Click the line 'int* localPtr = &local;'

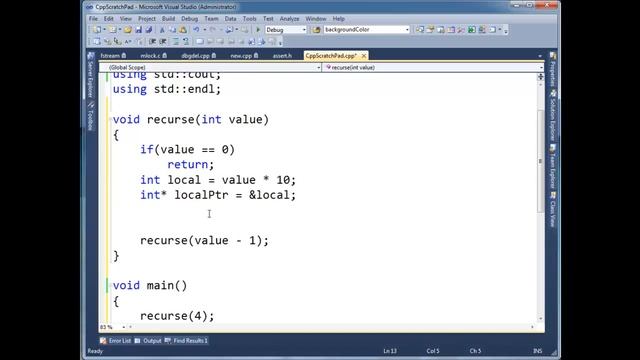(x=218, y=195)
